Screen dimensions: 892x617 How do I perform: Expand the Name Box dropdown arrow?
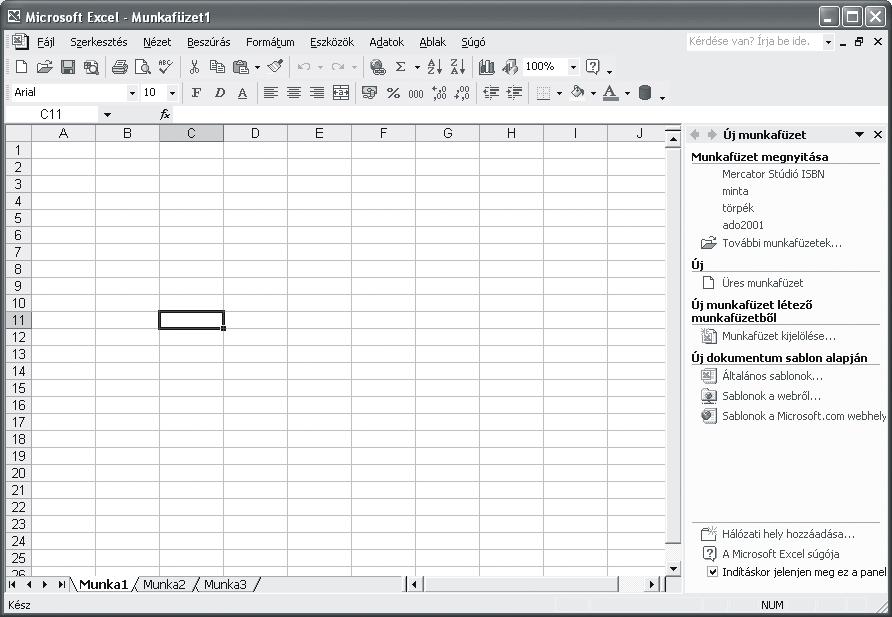108,115
